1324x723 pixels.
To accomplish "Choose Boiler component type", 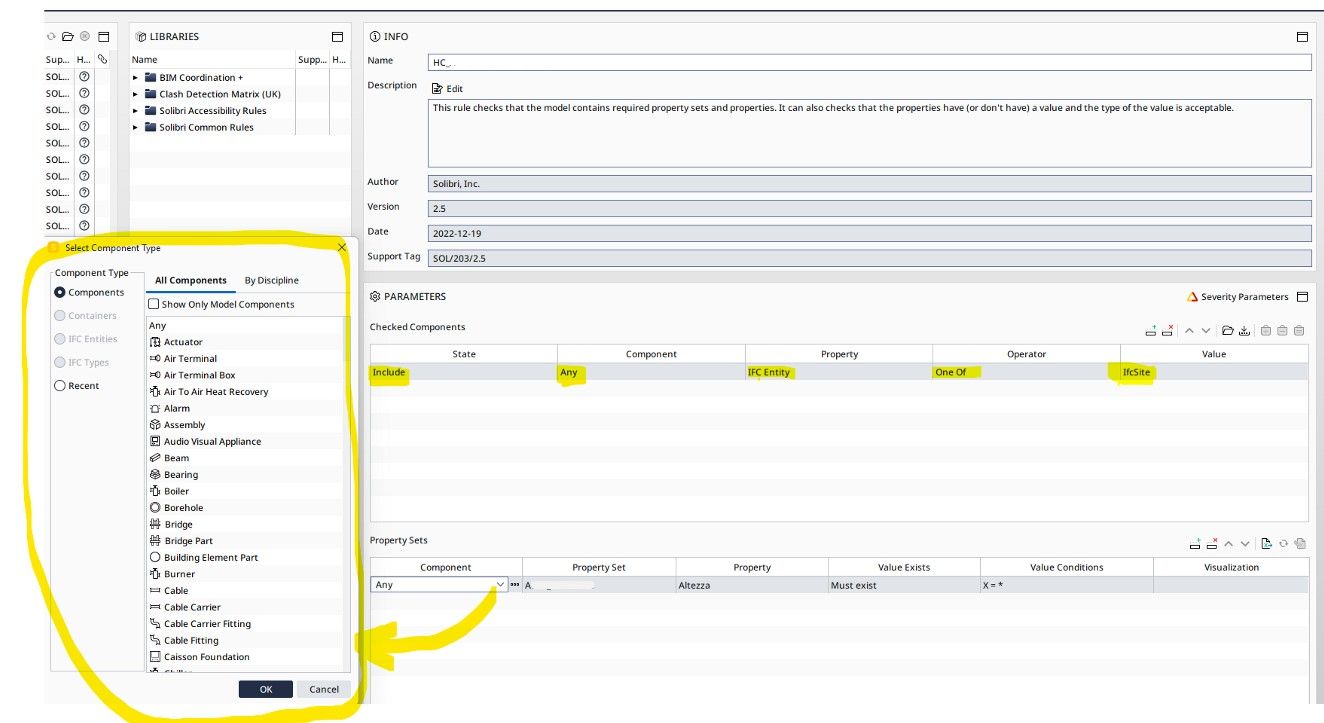I will (x=176, y=491).
